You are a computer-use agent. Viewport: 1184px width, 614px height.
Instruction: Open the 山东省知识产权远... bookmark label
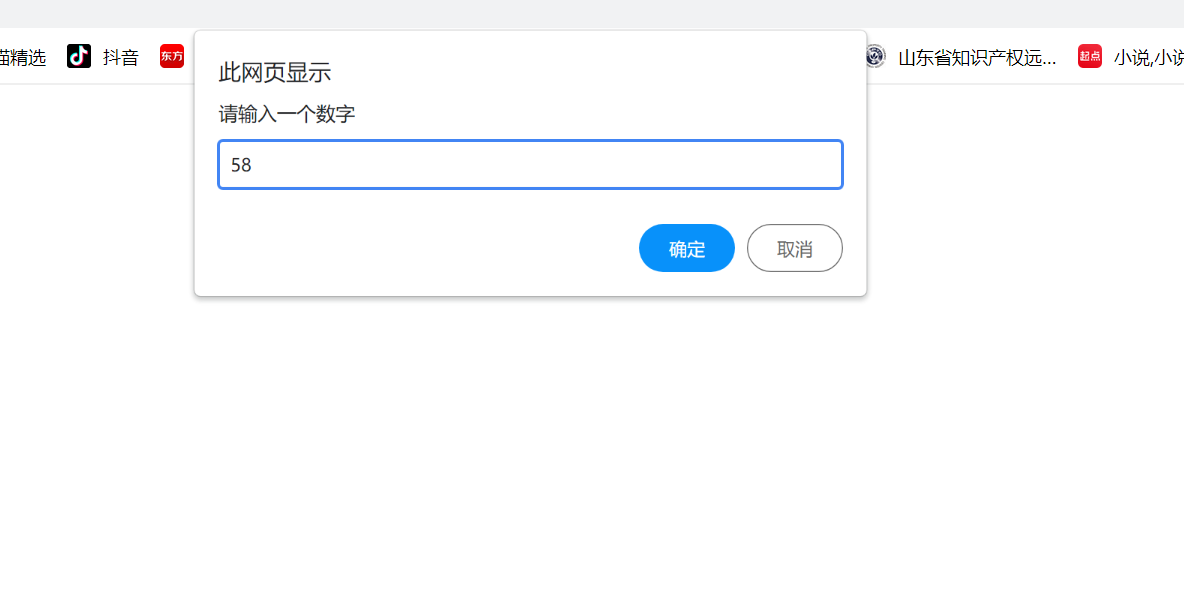[977, 58]
